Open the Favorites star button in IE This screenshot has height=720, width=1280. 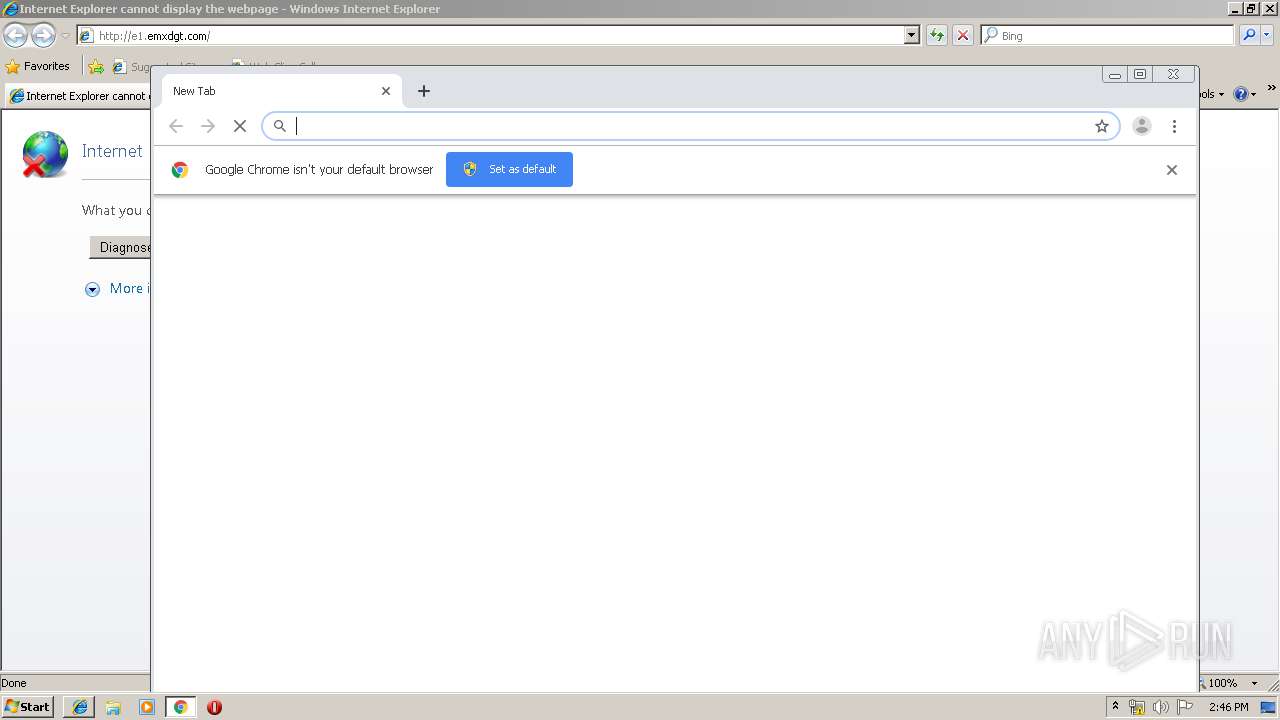[x=38, y=66]
